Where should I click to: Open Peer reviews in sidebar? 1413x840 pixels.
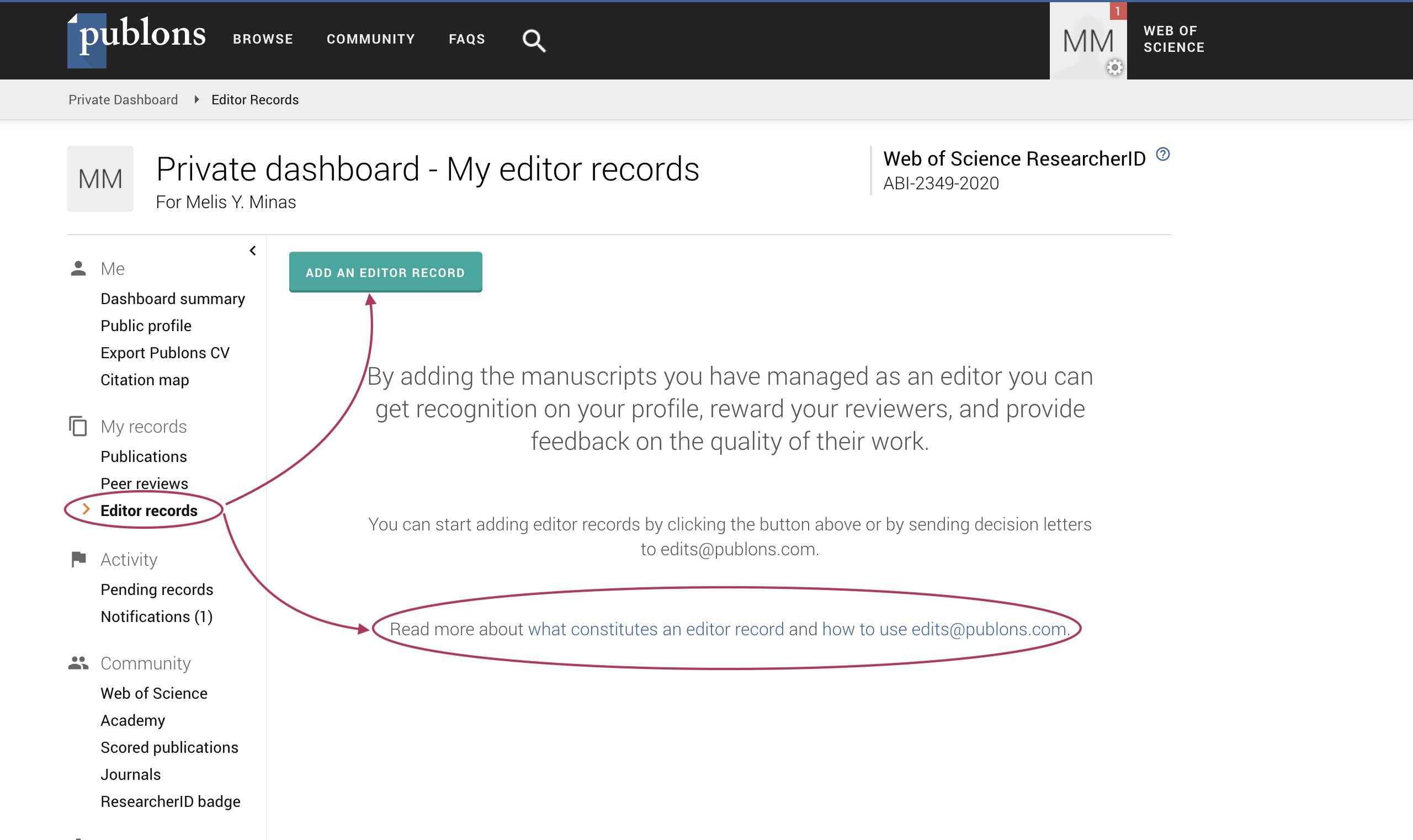click(x=145, y=484)
